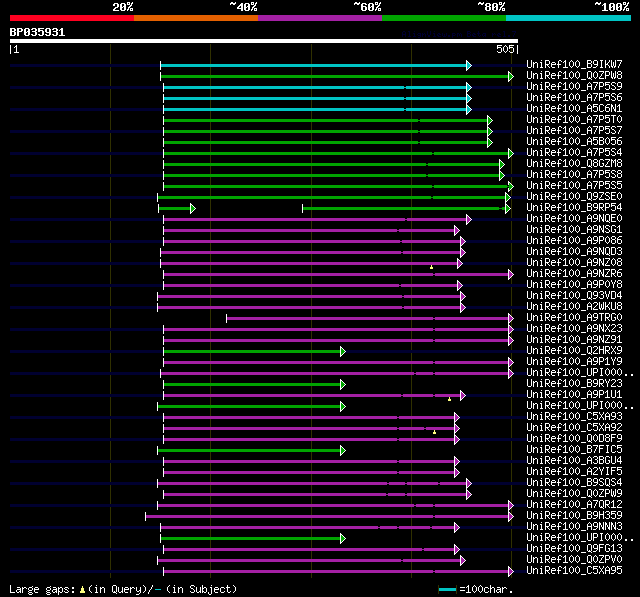Click the arrowhead ending UniRef100_A9NSG1 alignment
Image resolution: width=640 pixels, height=597 pixels.
pyautogui.click(x=457, y=231)
